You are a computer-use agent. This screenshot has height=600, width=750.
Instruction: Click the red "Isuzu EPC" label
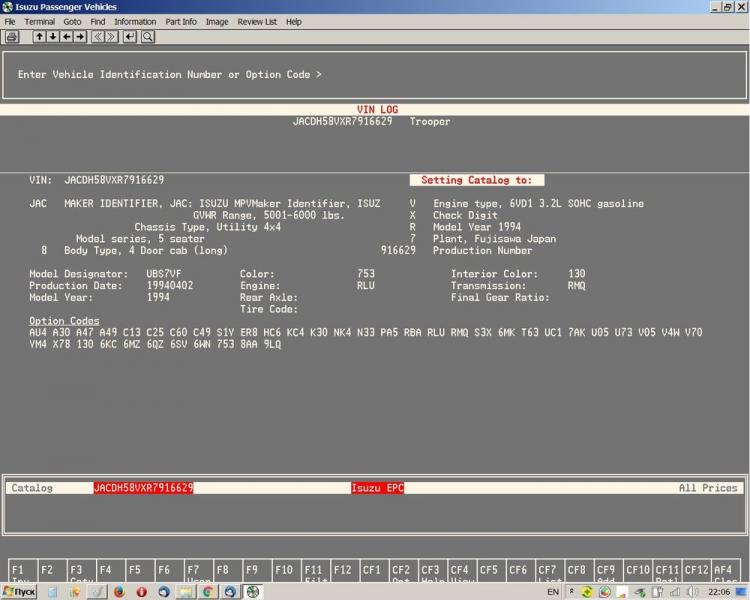tap(377, 488)
